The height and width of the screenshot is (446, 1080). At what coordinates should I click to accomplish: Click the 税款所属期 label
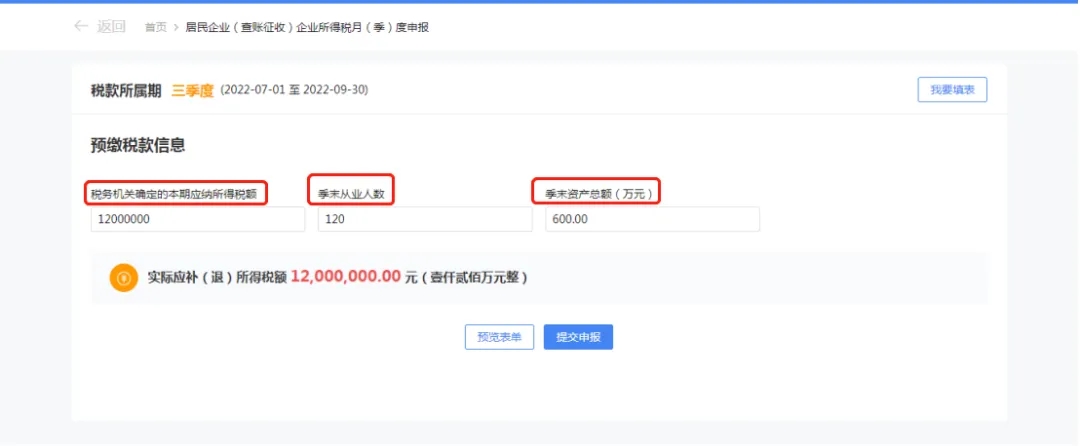[126, 90]
